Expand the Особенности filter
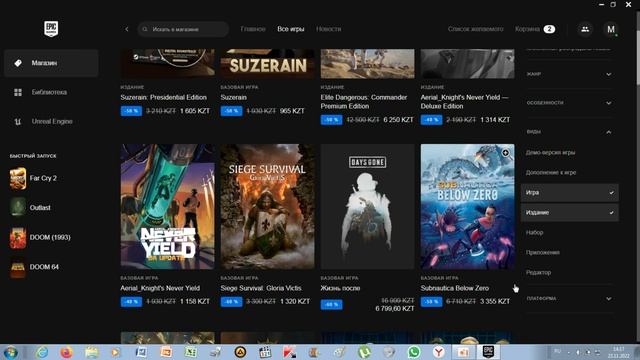640x360 pixels. (569, 103)
